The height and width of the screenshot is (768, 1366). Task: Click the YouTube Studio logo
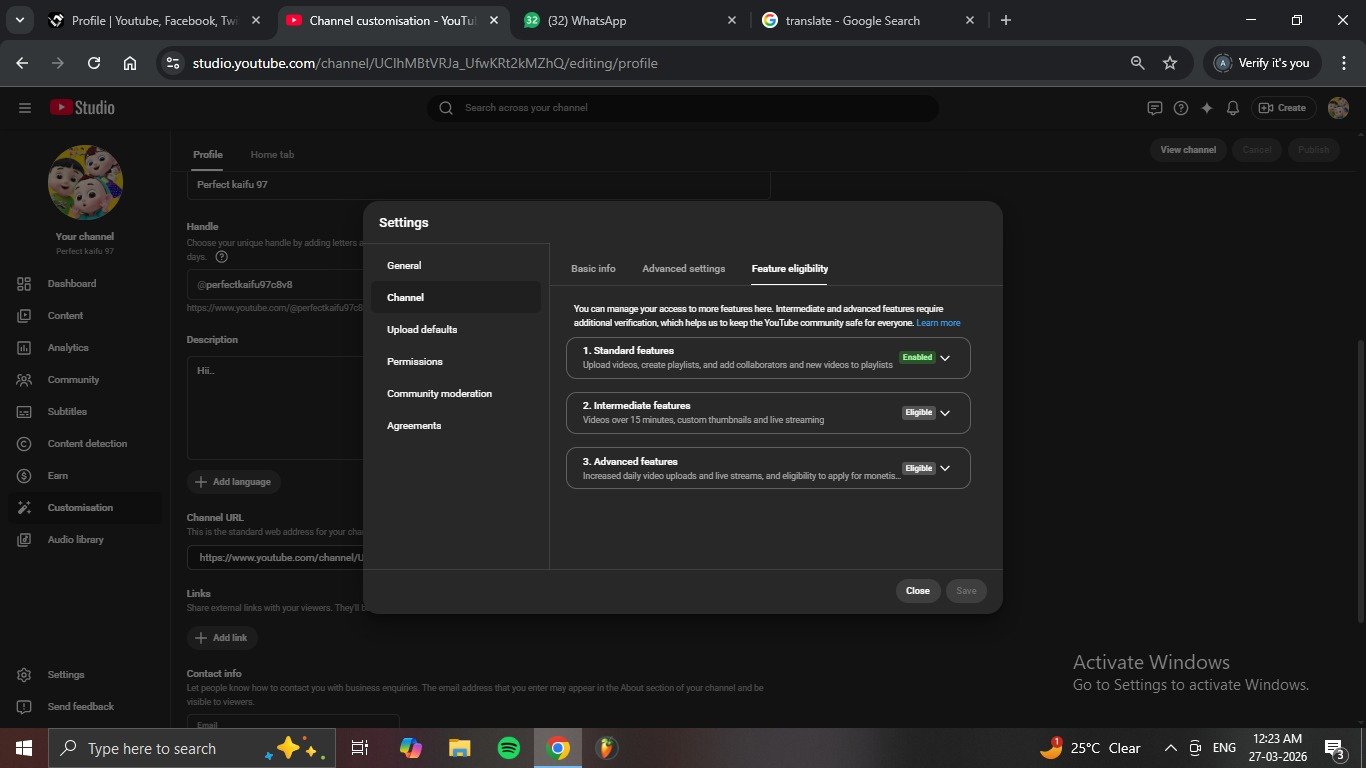tap(82, 108)
